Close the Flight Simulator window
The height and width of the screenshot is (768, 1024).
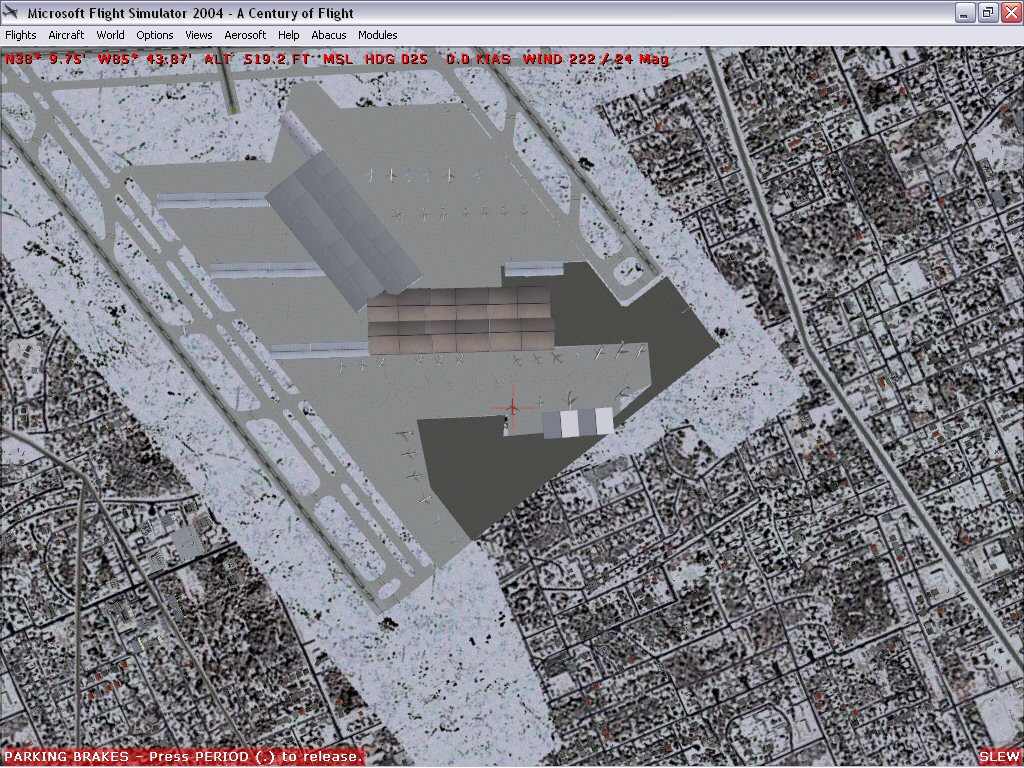click(x=1011, y=13)
